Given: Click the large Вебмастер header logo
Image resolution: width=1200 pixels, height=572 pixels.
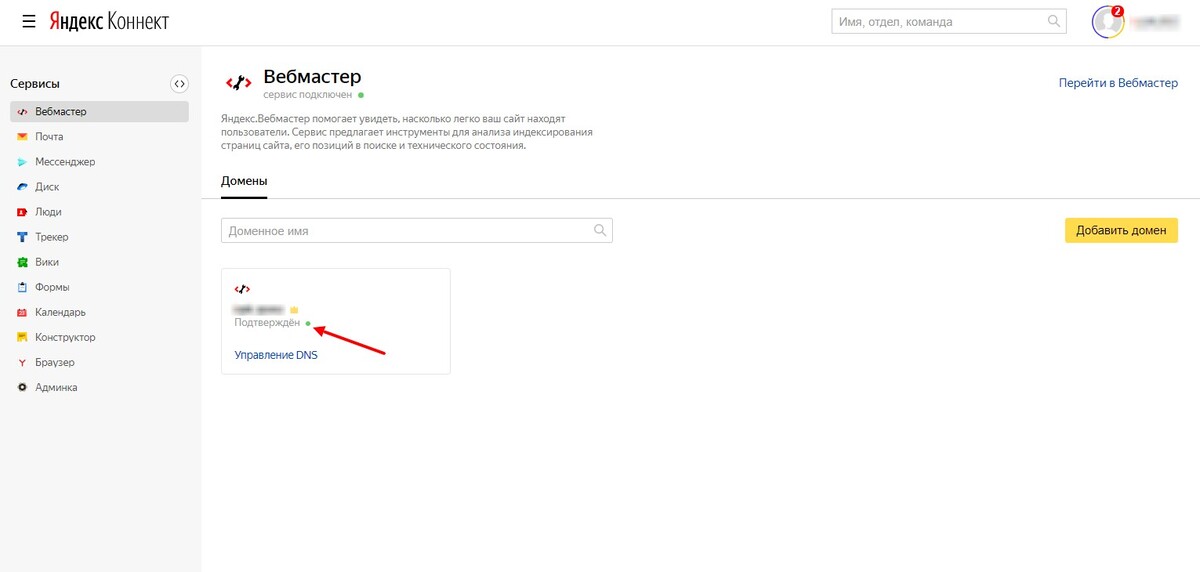Looking at the screenshot, I should point(238,83).
